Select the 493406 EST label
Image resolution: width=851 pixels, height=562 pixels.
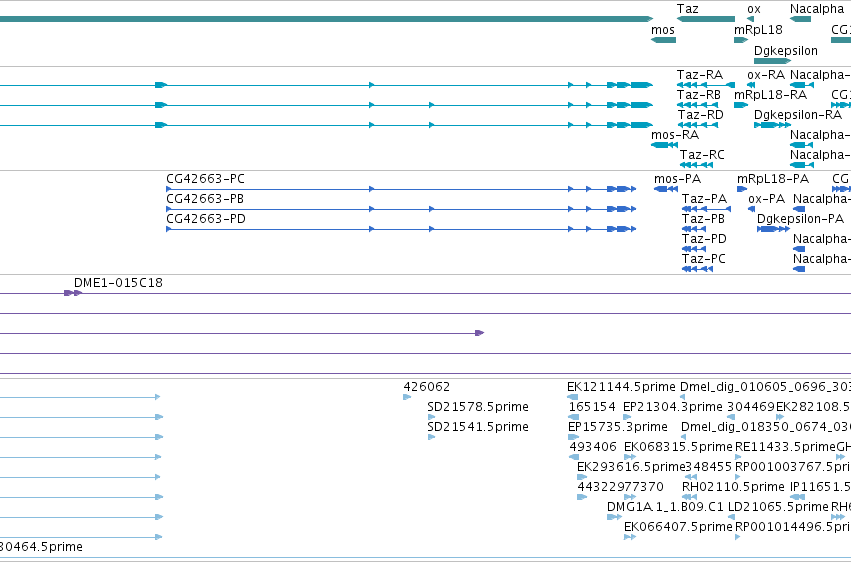click(x=593, y=447)
